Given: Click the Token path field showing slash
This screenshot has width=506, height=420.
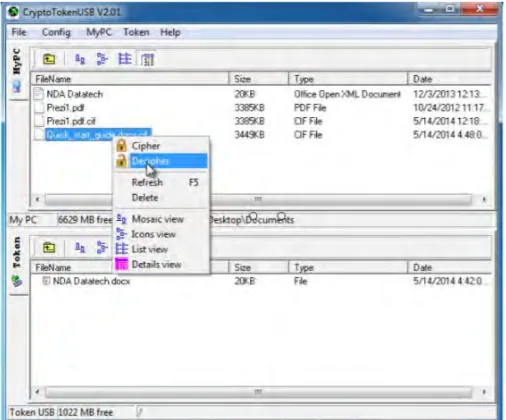Looking at the screenshot, I should pos(315,412).
